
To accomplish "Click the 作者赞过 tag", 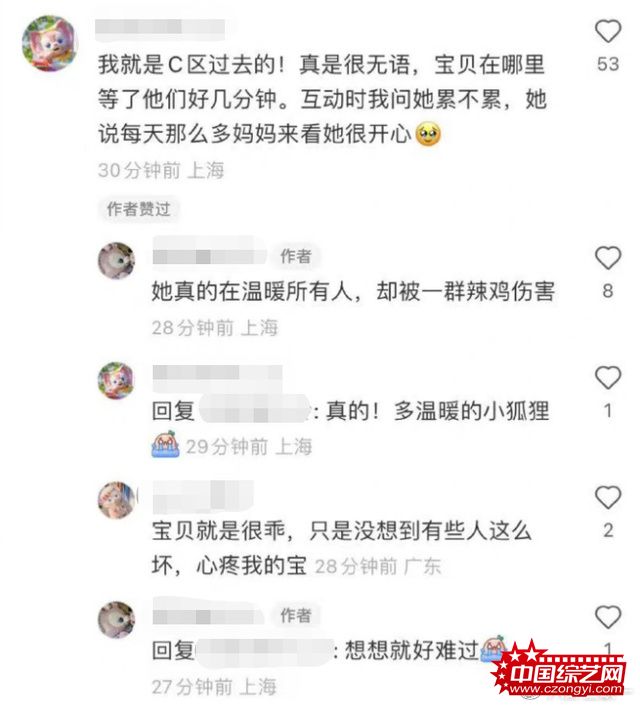I will pos(138,209).
